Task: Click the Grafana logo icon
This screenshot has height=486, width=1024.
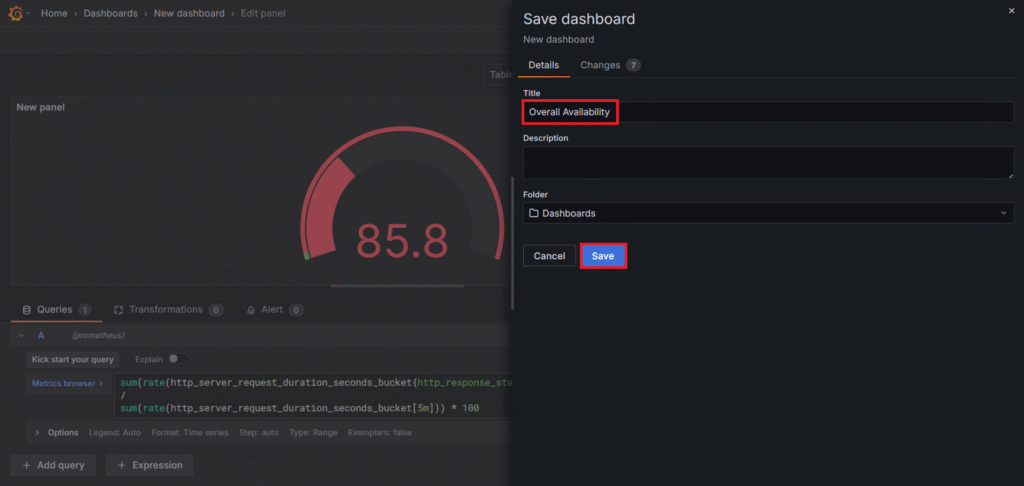Action: [x=15, y=13]
